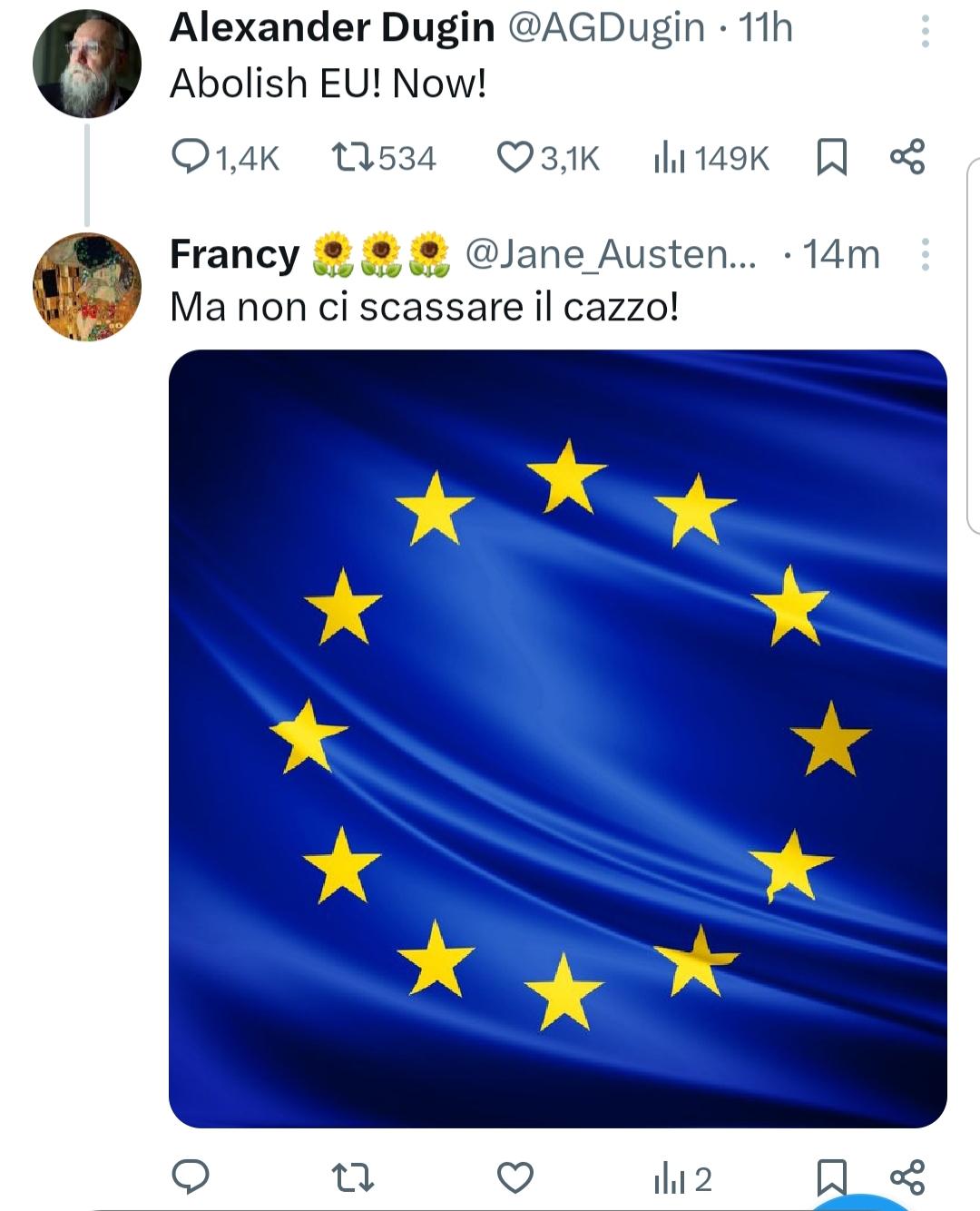The width and height of the screenshot is (980, 1211).
Task: Bookmark Francy's reply
Action: point(832,1178)
